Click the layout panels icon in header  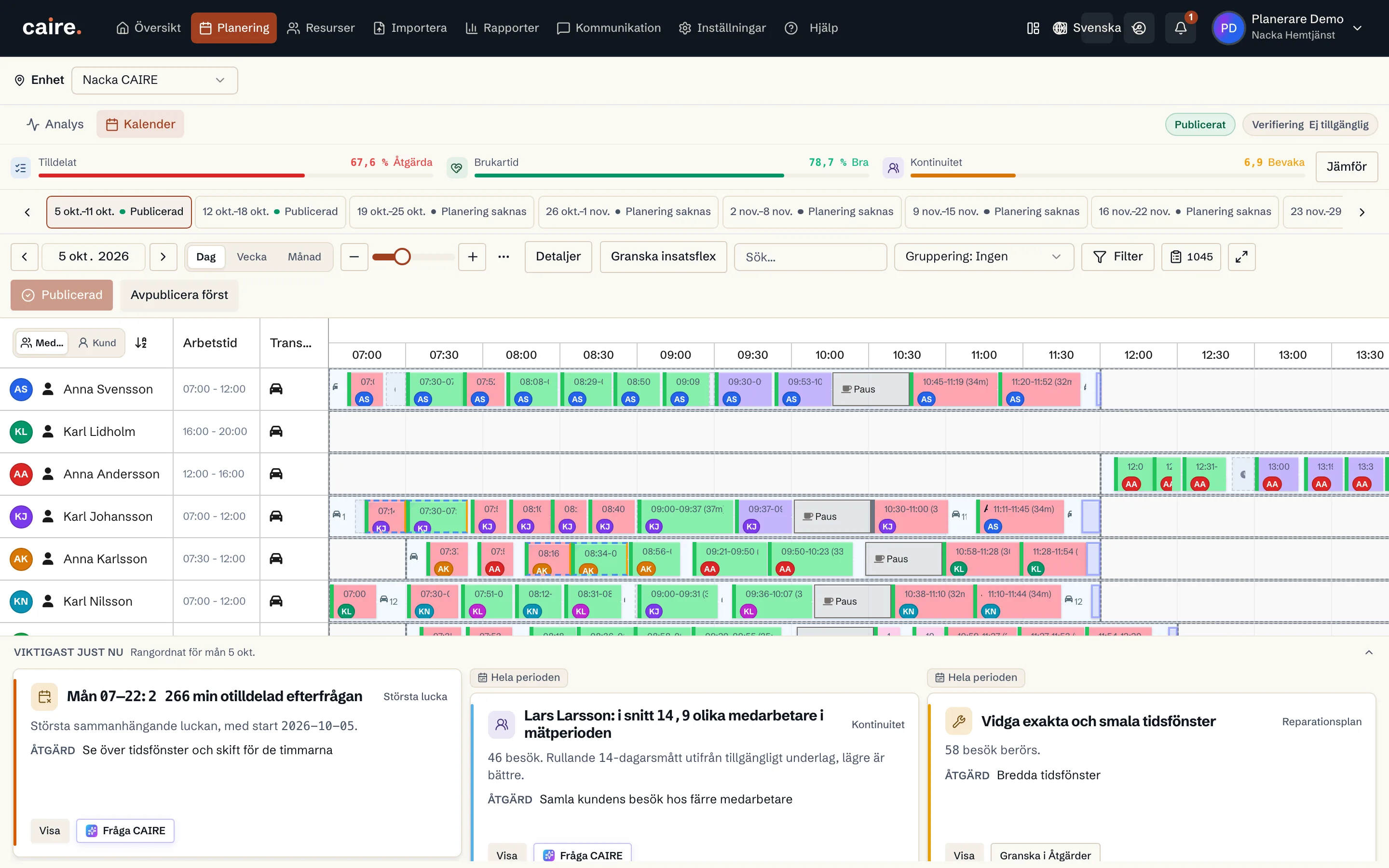click(x=1033, y=28)
